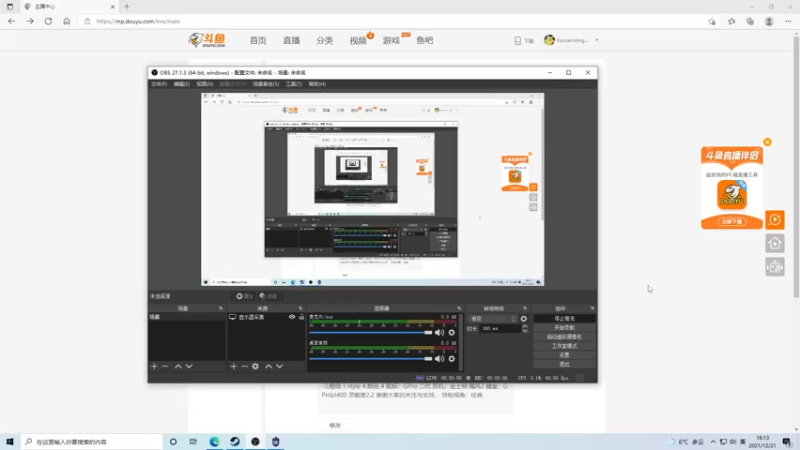Toggle visibility eye of 显示器采集 source
This screenshot has width=800, height=450.
(292, 317)
